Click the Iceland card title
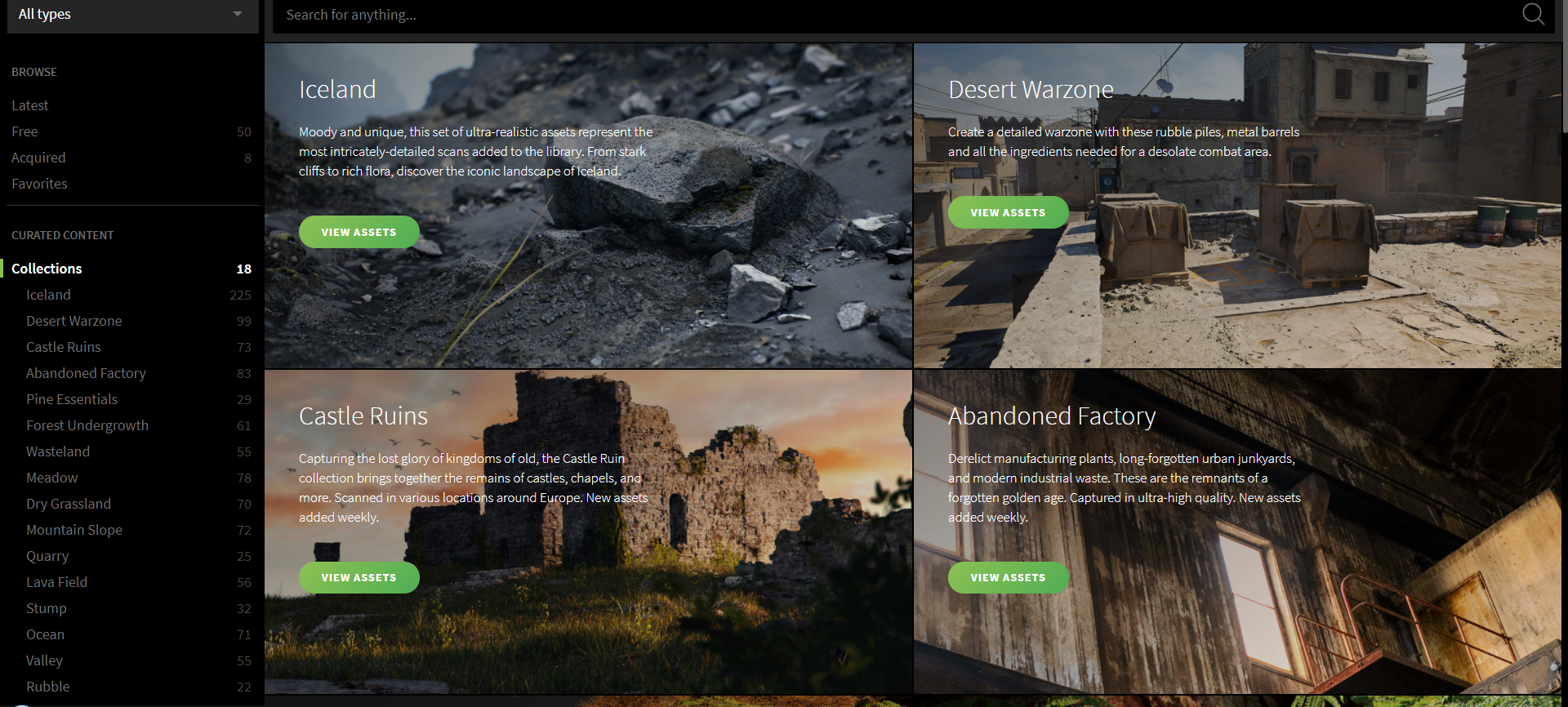This screenshot has height=707, width=1568. pyautogui.click(x=337, y=89)
